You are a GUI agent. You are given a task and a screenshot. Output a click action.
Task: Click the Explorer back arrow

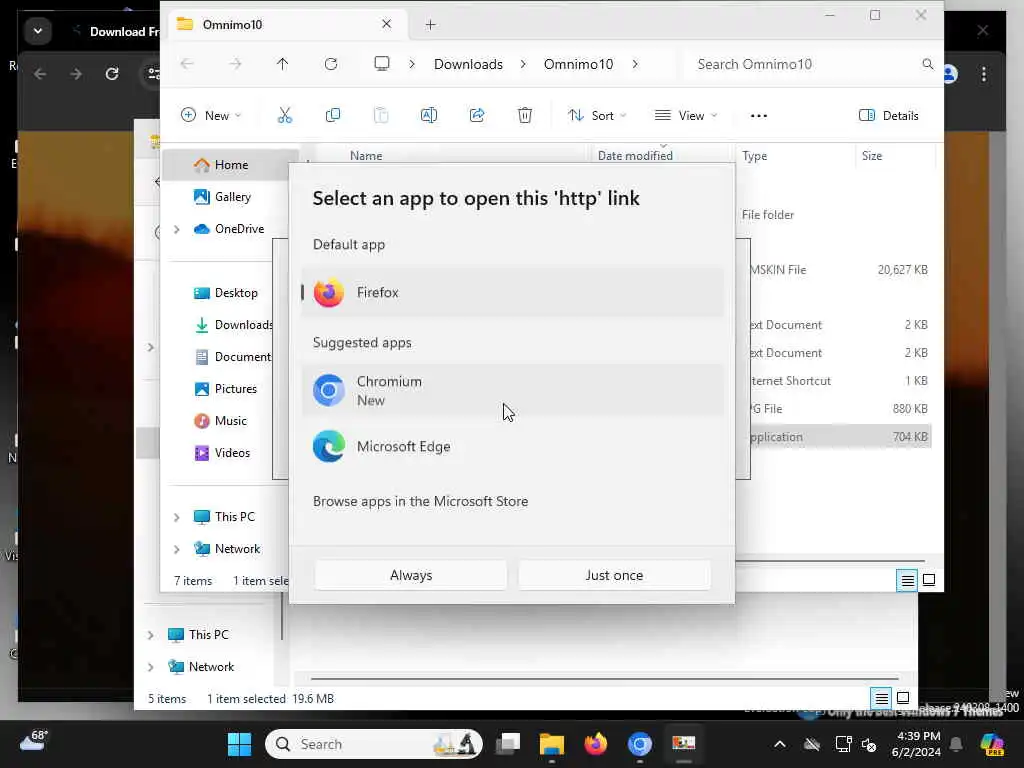tap(187, 64)
